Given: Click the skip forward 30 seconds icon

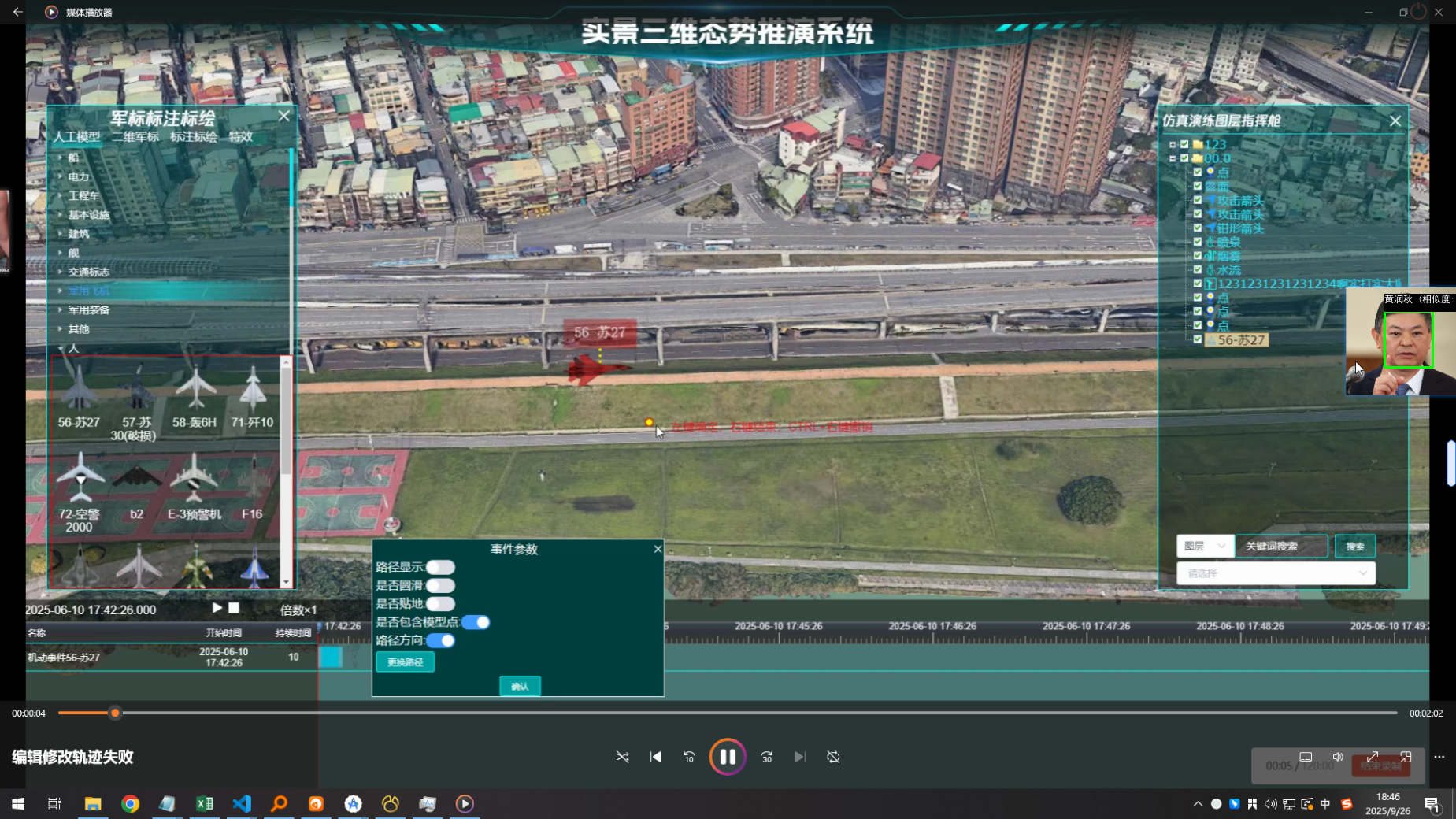Looking at the screenshot, I should tap(766, 757).
